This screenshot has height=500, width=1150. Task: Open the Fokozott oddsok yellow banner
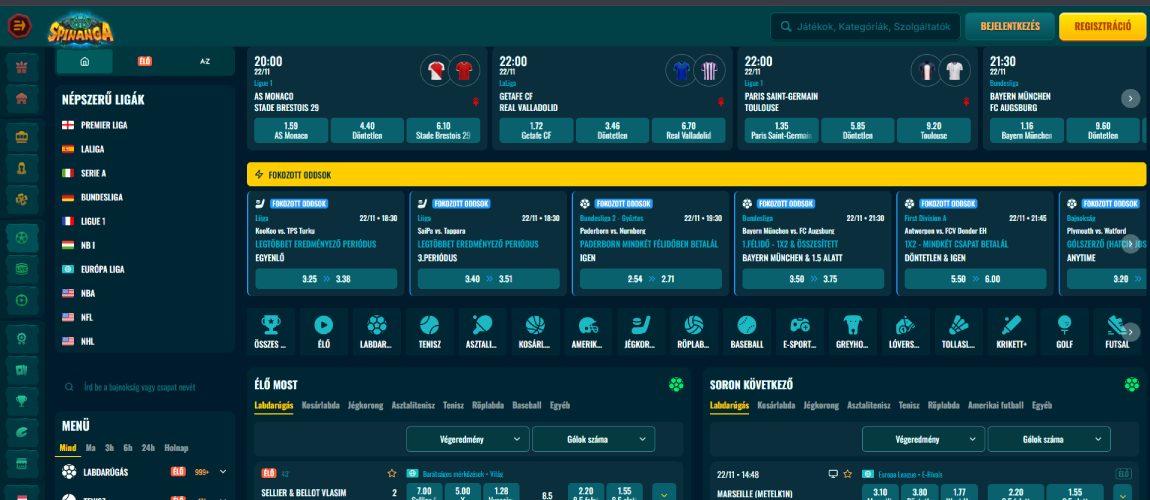[x=696, y=174]
